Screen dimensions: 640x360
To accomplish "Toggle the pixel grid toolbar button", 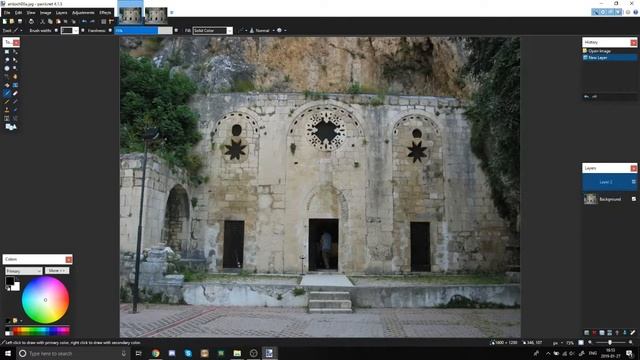I will [104, 21].
